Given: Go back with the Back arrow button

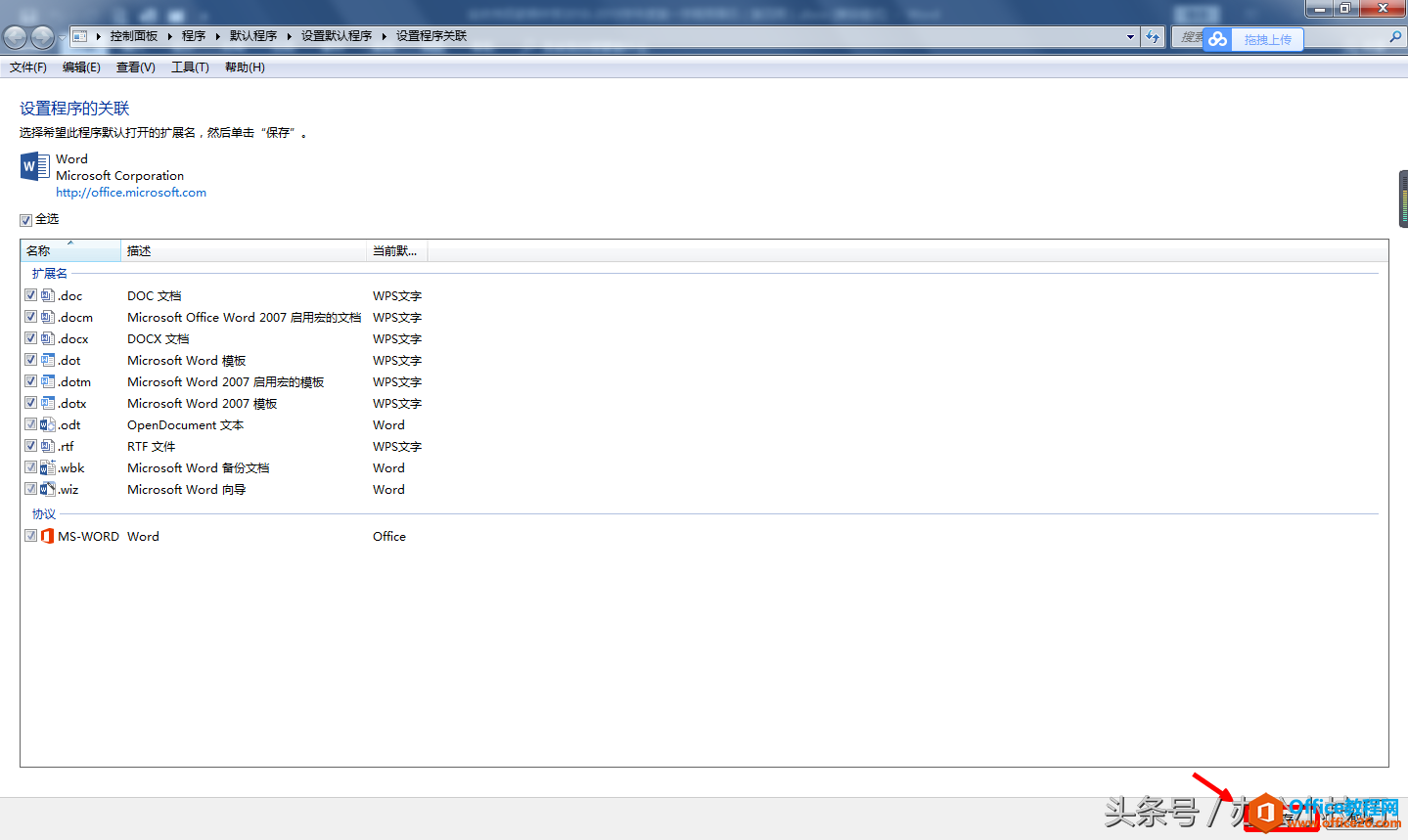Looking at the screenshot, I should tap(15, 37).
